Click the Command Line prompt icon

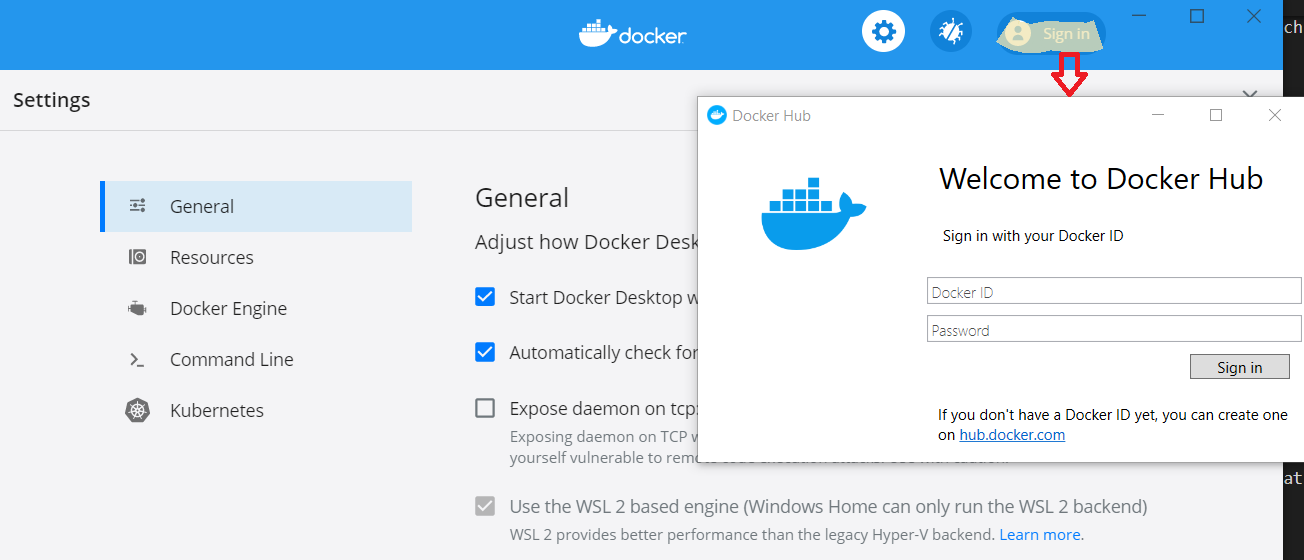138,359
